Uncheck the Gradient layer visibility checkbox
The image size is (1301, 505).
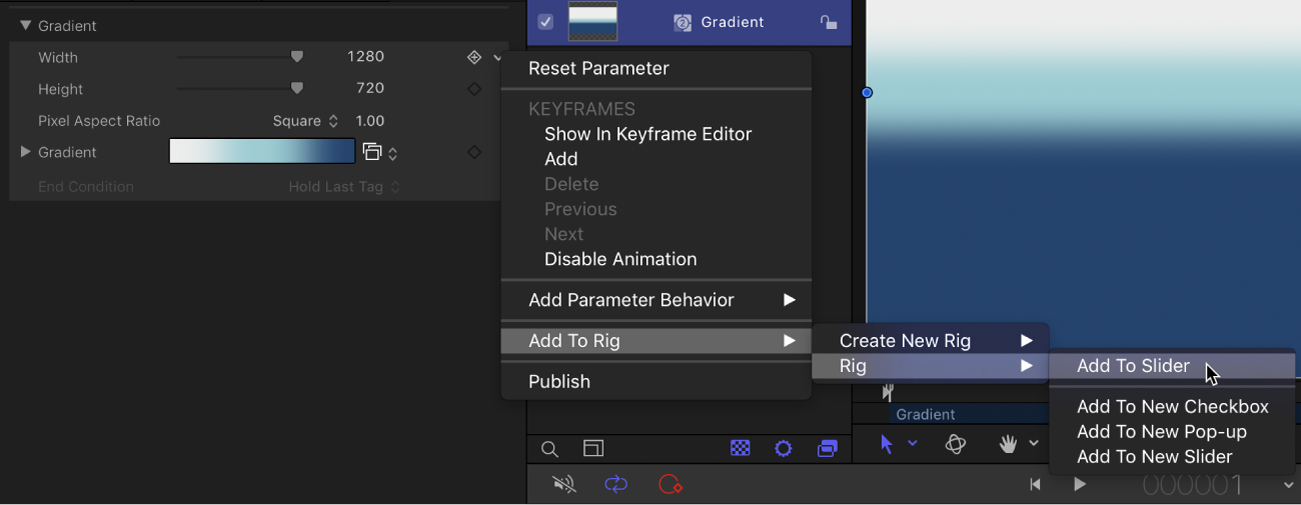coord(546,22)
